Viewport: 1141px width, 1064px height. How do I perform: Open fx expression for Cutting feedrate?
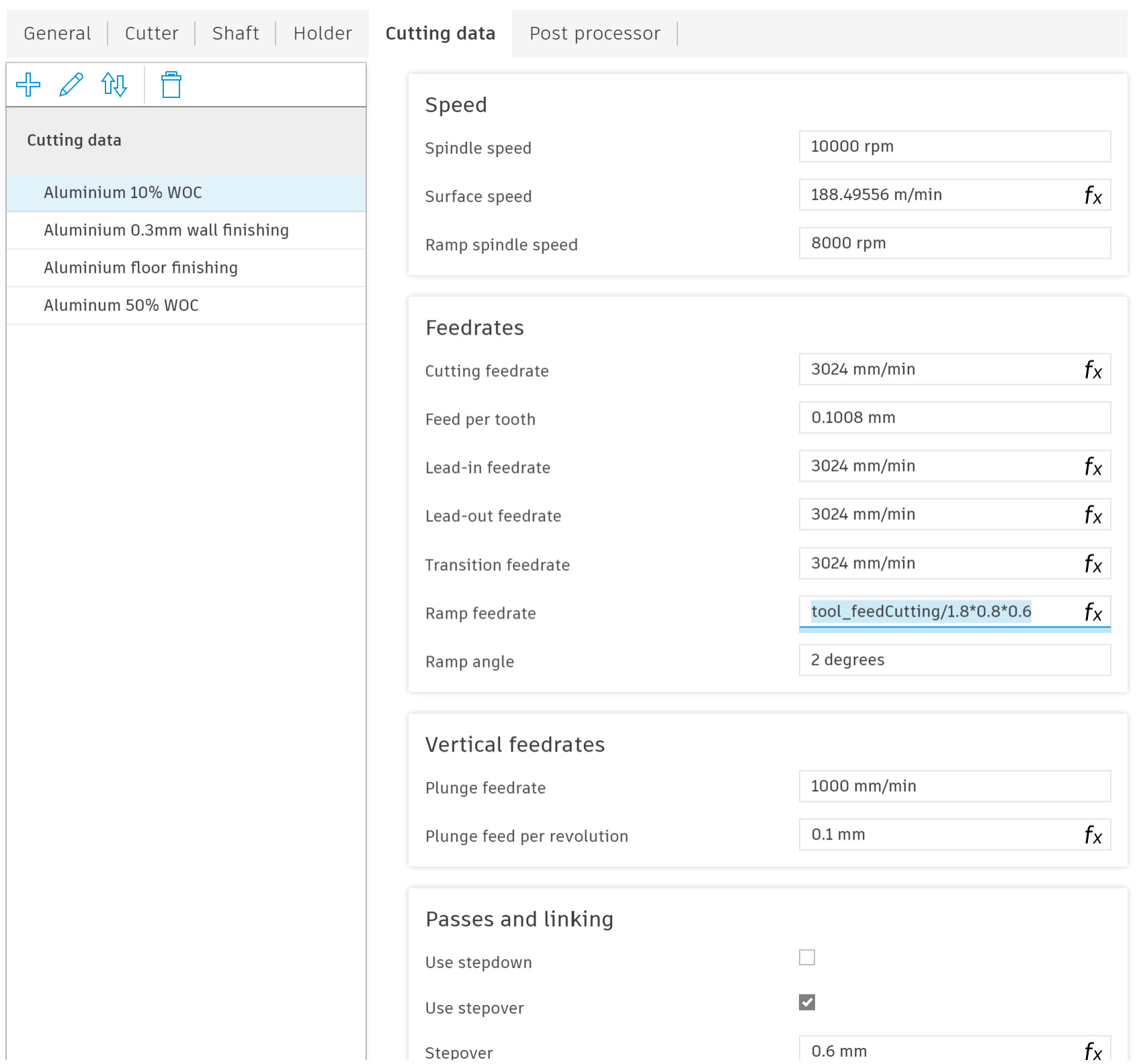click(x=1093, y=370)
